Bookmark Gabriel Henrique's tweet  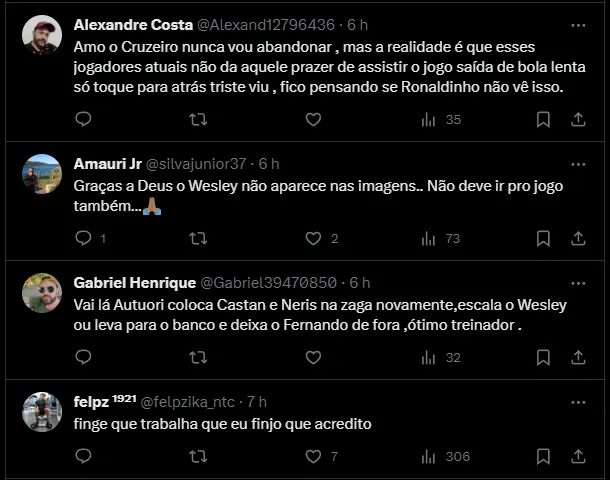pyautogui.click(x=543, y=357)
